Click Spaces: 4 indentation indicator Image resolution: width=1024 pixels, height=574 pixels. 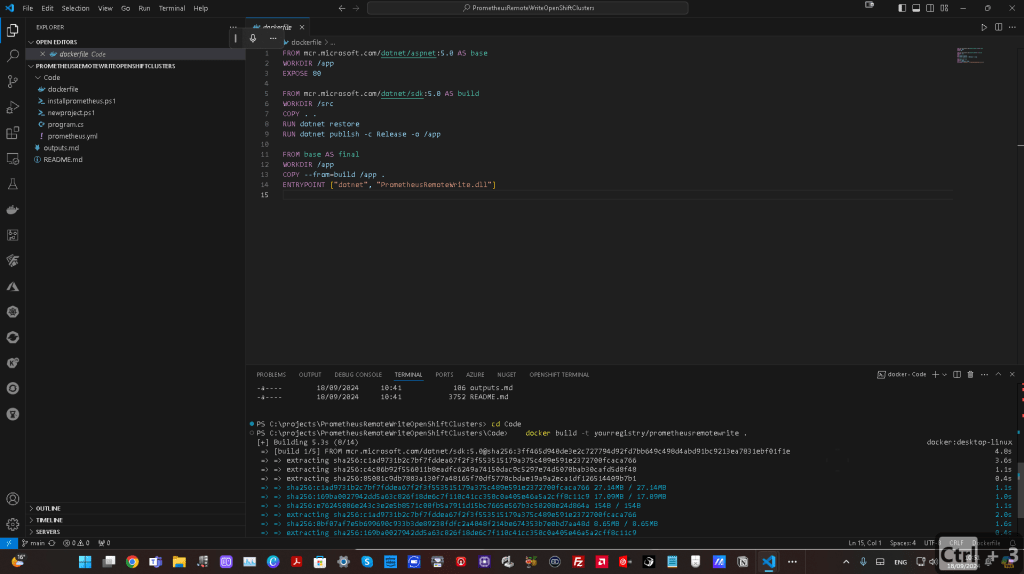click(903, 543)
